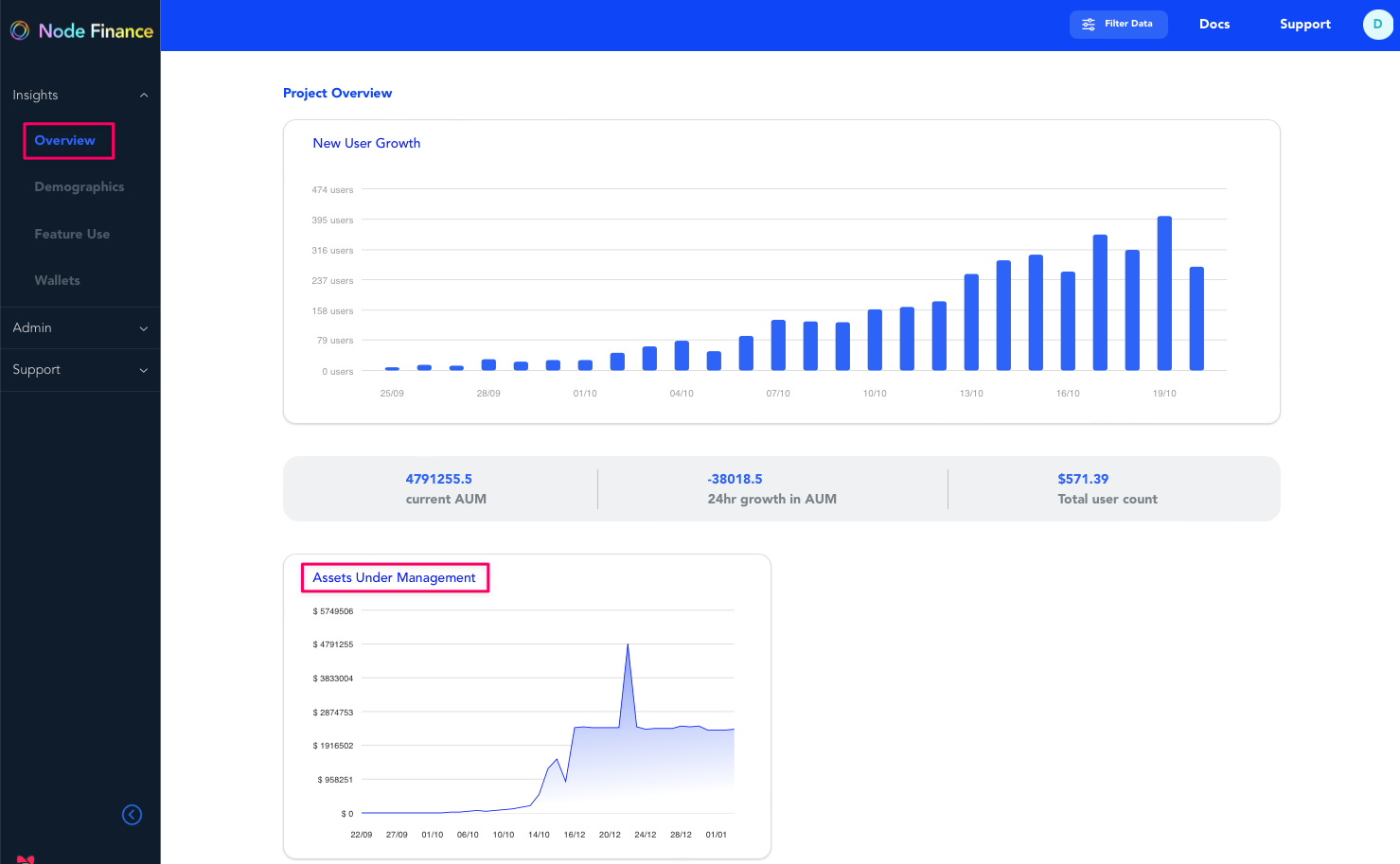The image size is (1400, 864).
Task: Click the sidebar Support menu heading
Action: pos(36,370)
